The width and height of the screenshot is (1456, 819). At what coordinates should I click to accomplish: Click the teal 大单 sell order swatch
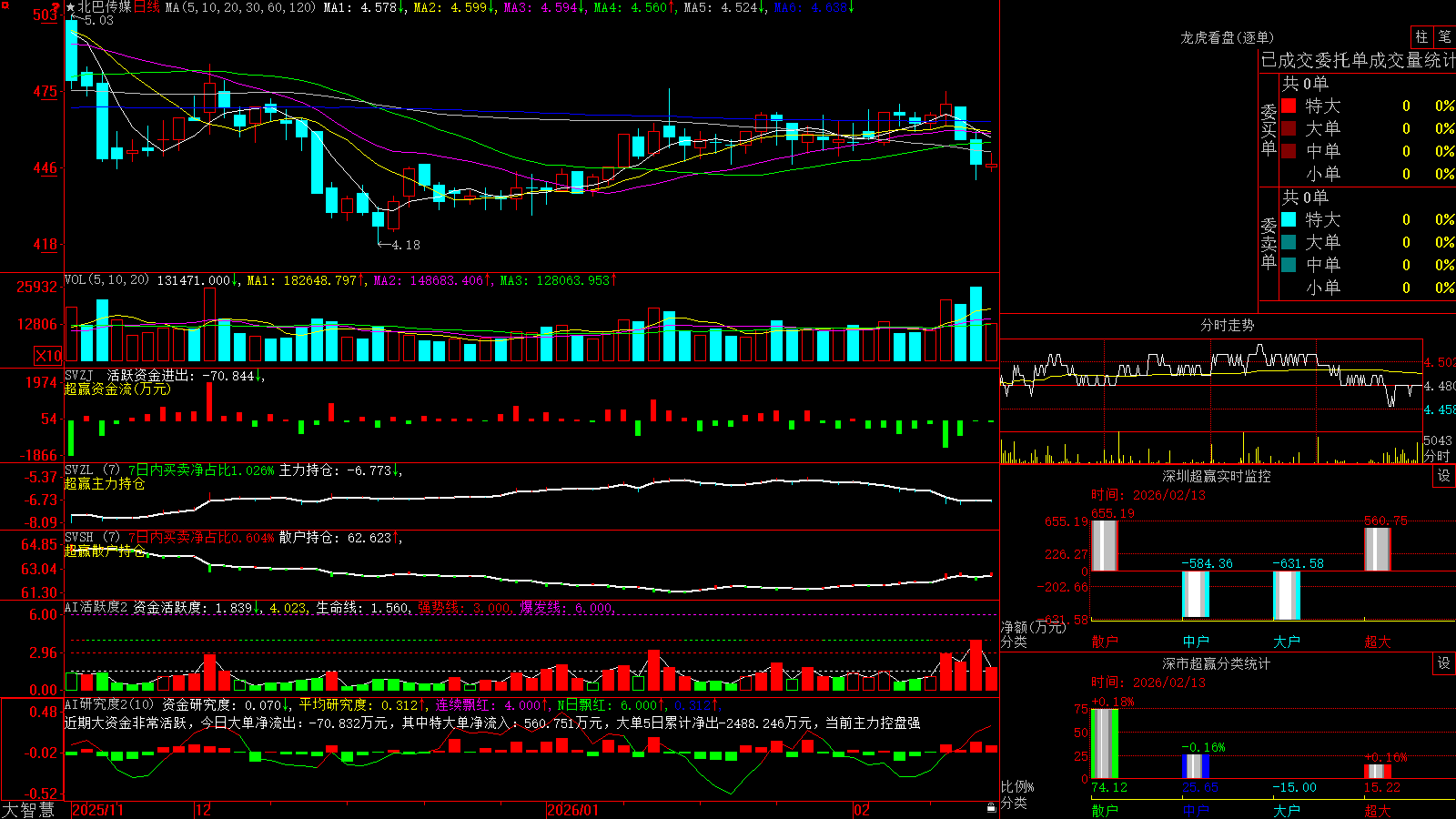[x=1289, y=242]
